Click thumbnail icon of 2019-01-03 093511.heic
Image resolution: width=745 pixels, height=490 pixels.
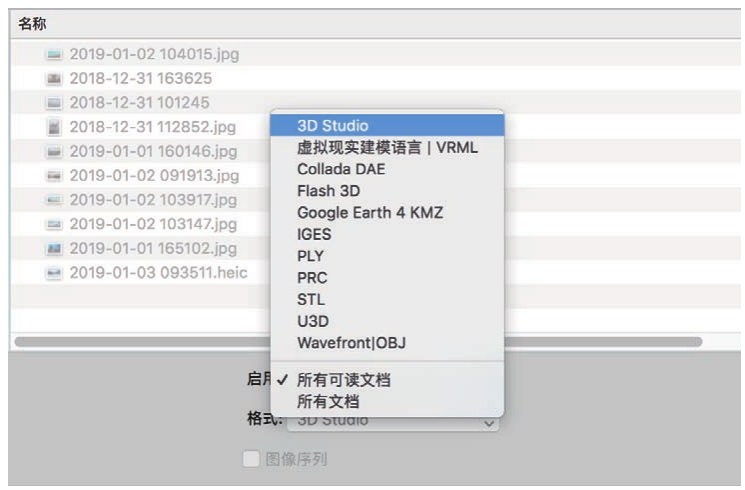(54, 272)
